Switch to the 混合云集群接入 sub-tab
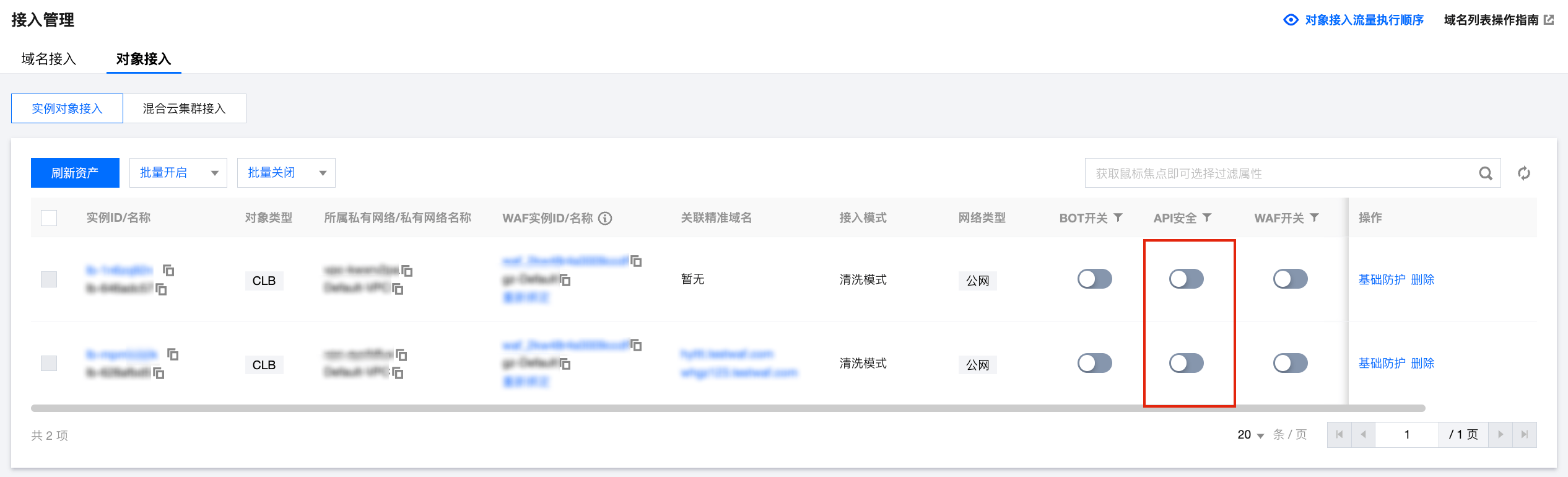The width and height of the screenshot is (1568, 477). (185, 108)
